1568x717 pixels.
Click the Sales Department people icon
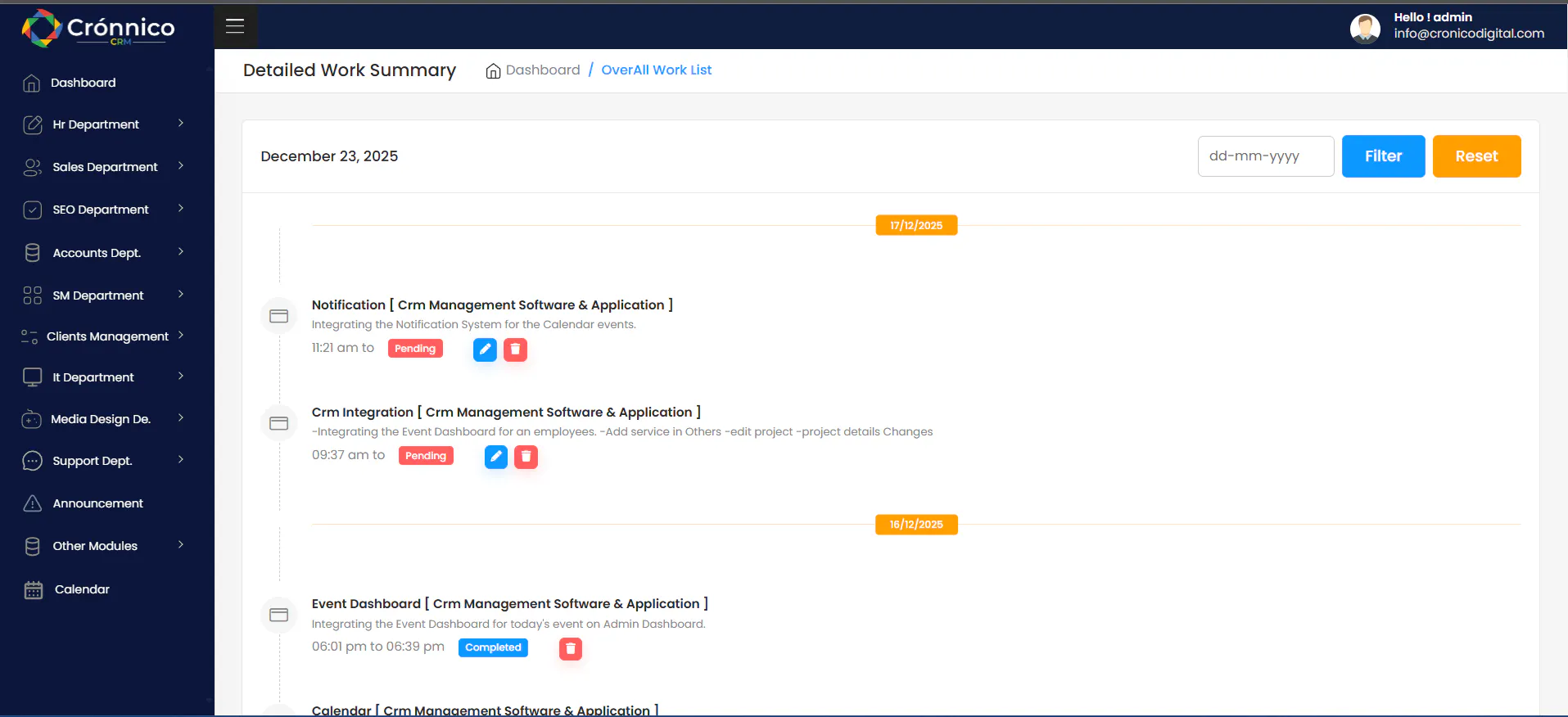click(x=33, y=167)
